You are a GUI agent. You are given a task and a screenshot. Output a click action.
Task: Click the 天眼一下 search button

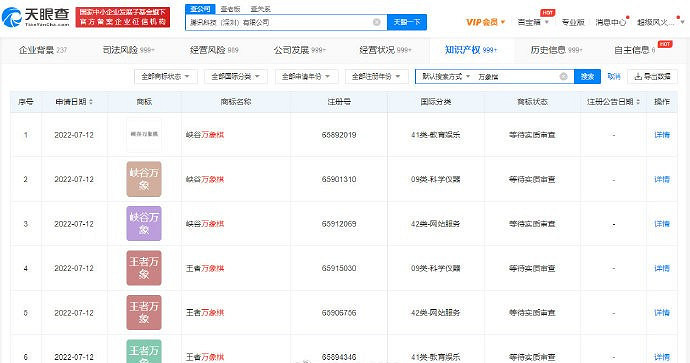[x=407, y=22]
